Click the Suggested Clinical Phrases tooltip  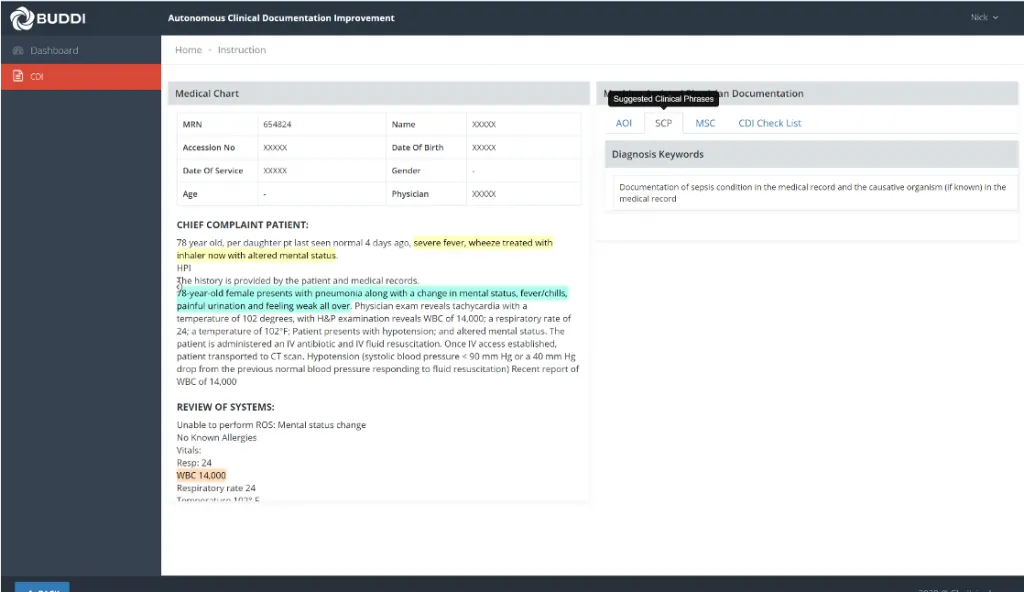664,99
